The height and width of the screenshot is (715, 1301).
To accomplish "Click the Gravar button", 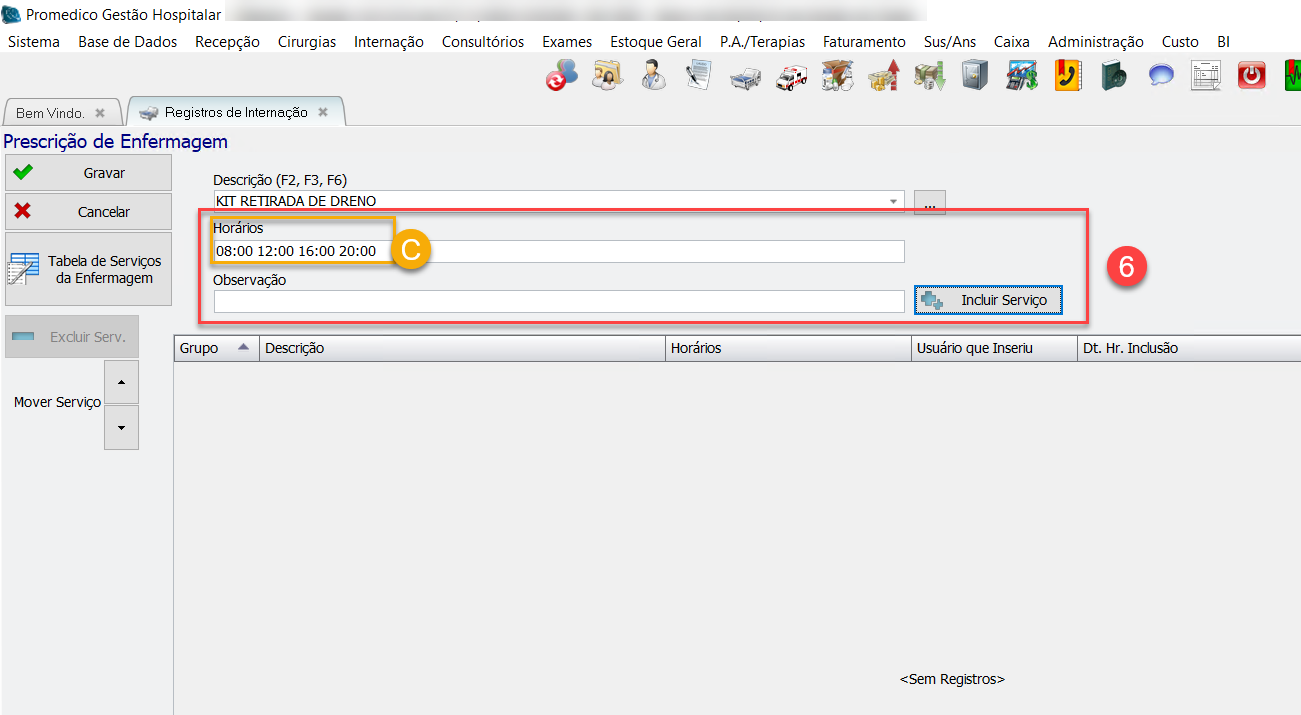I will (x=88, y=173).
